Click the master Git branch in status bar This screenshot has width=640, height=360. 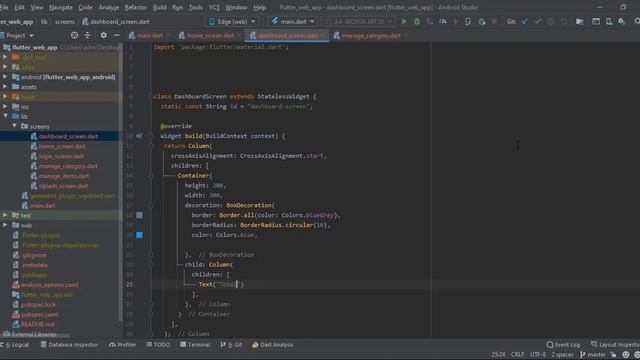(x=592, y=355)
